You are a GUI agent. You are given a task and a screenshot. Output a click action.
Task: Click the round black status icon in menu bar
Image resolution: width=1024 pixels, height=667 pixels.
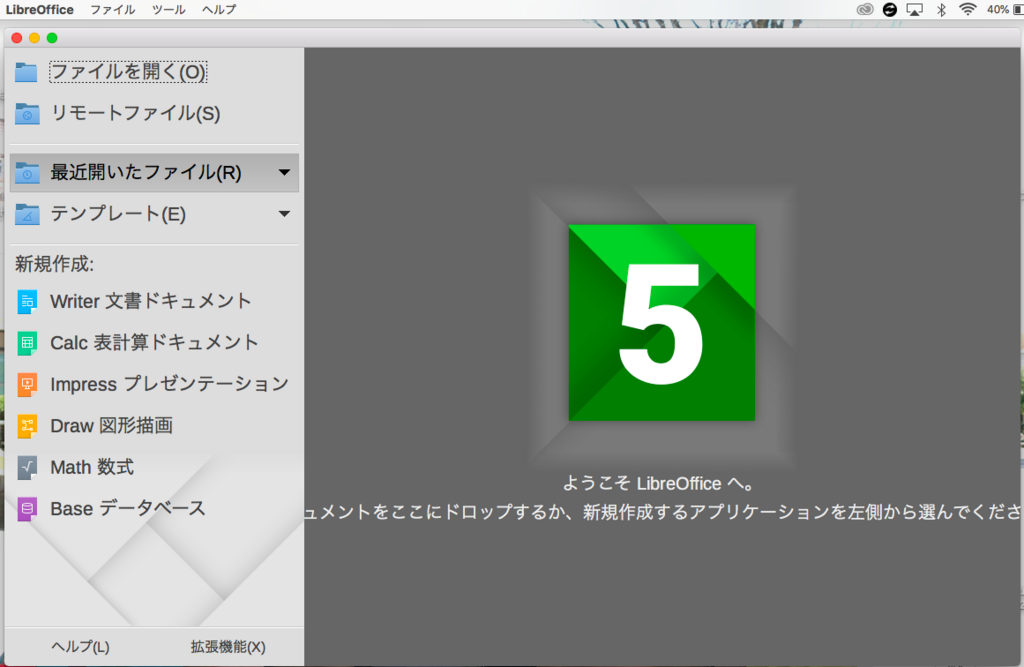(x=889, y=9)
